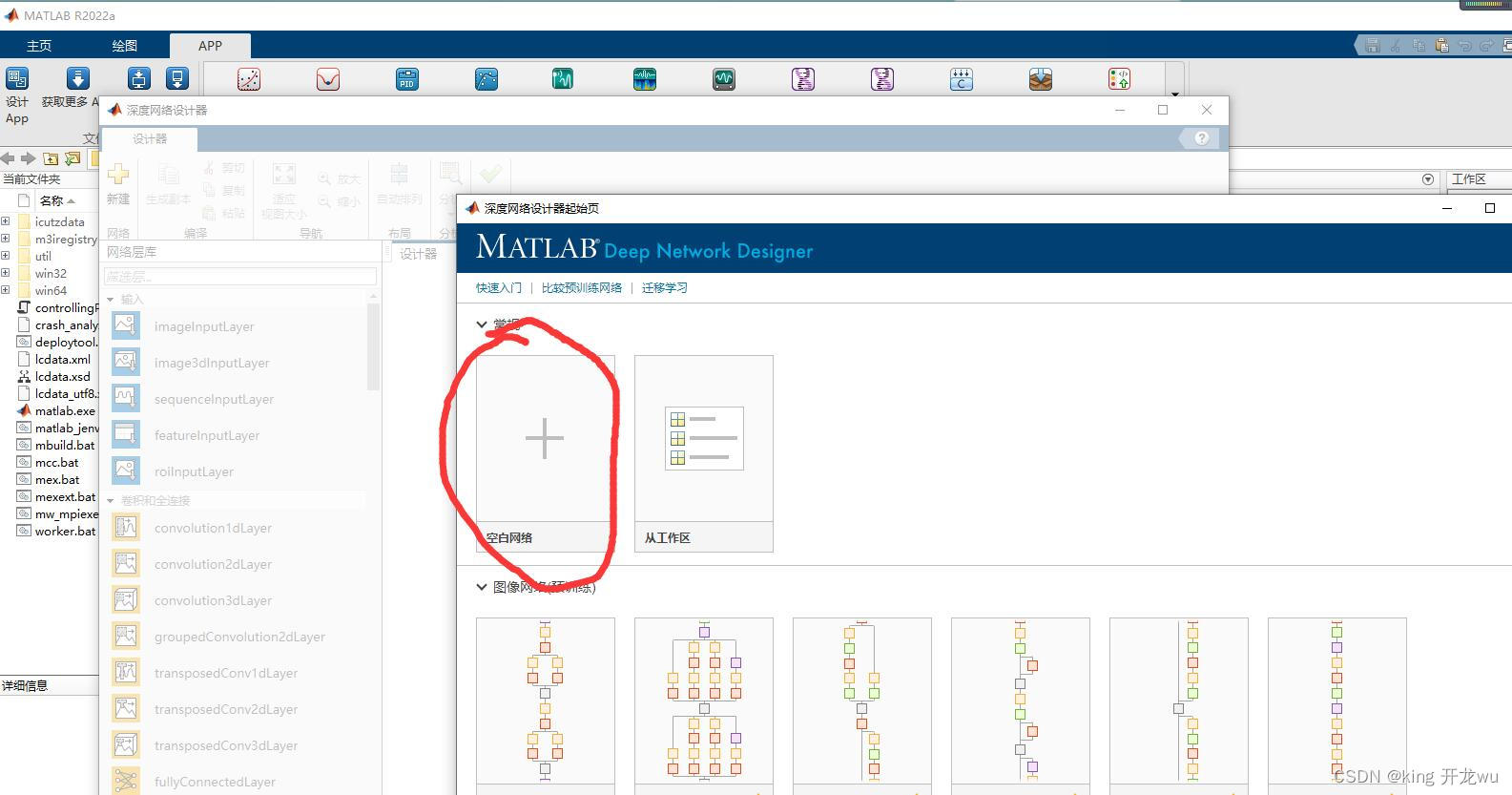Select the second pretrained image network thumbnail
Image resolution: width=1512 pixels, height=795 pixels.
(704, 704)
